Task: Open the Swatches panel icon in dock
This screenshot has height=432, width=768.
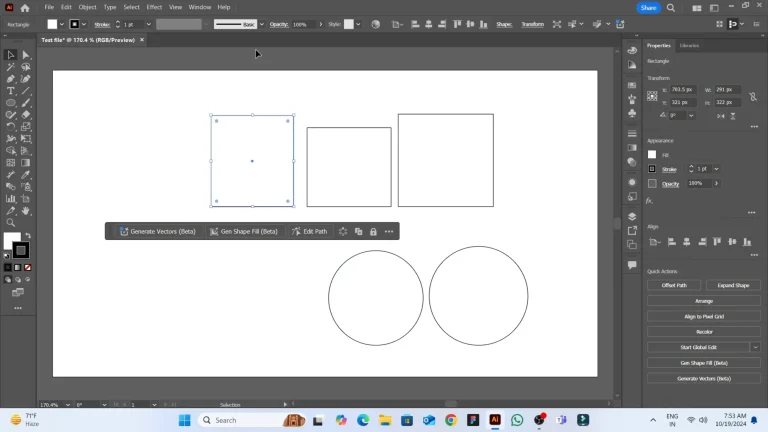Action: 632,85
